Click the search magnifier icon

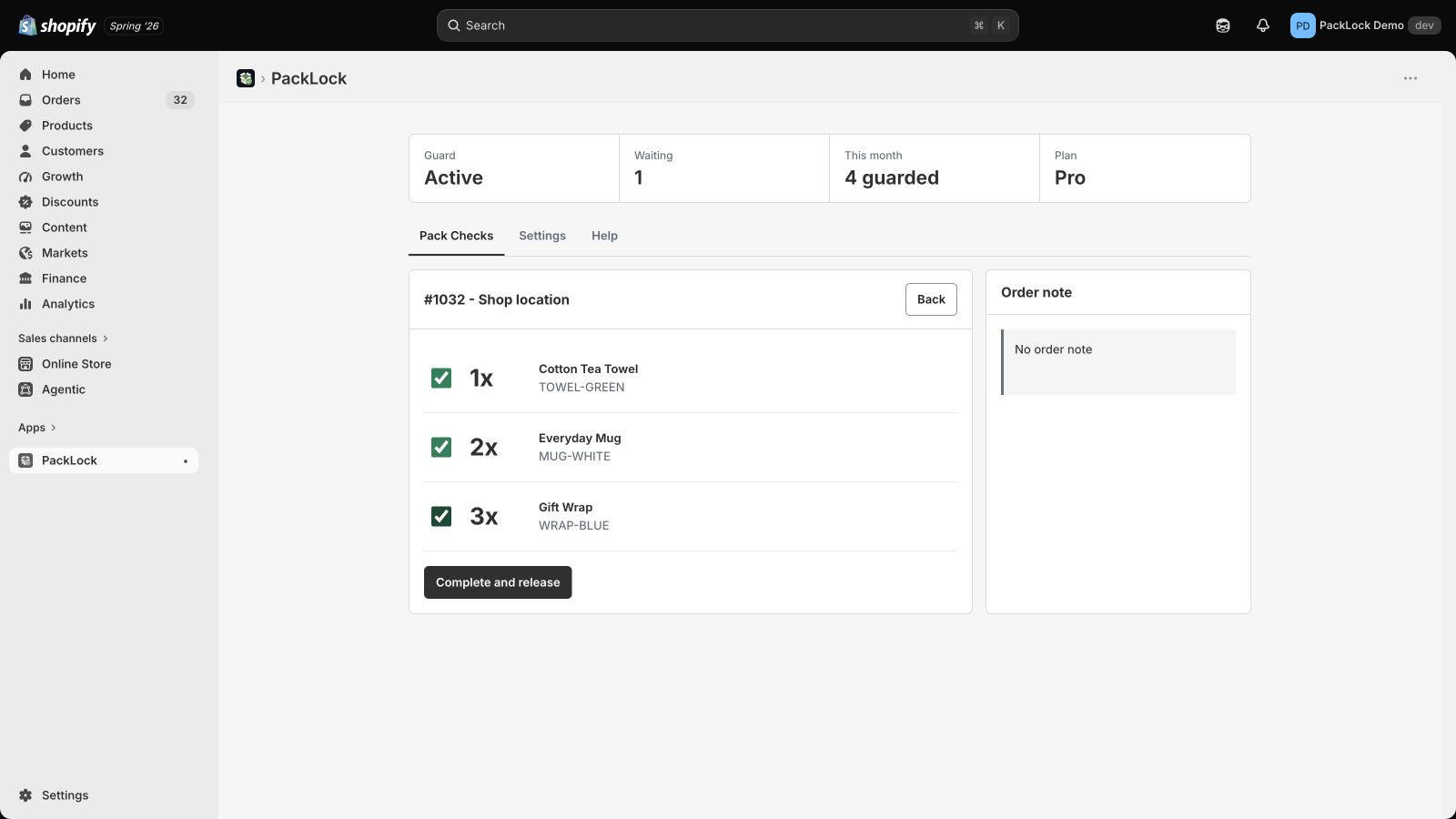453,25
